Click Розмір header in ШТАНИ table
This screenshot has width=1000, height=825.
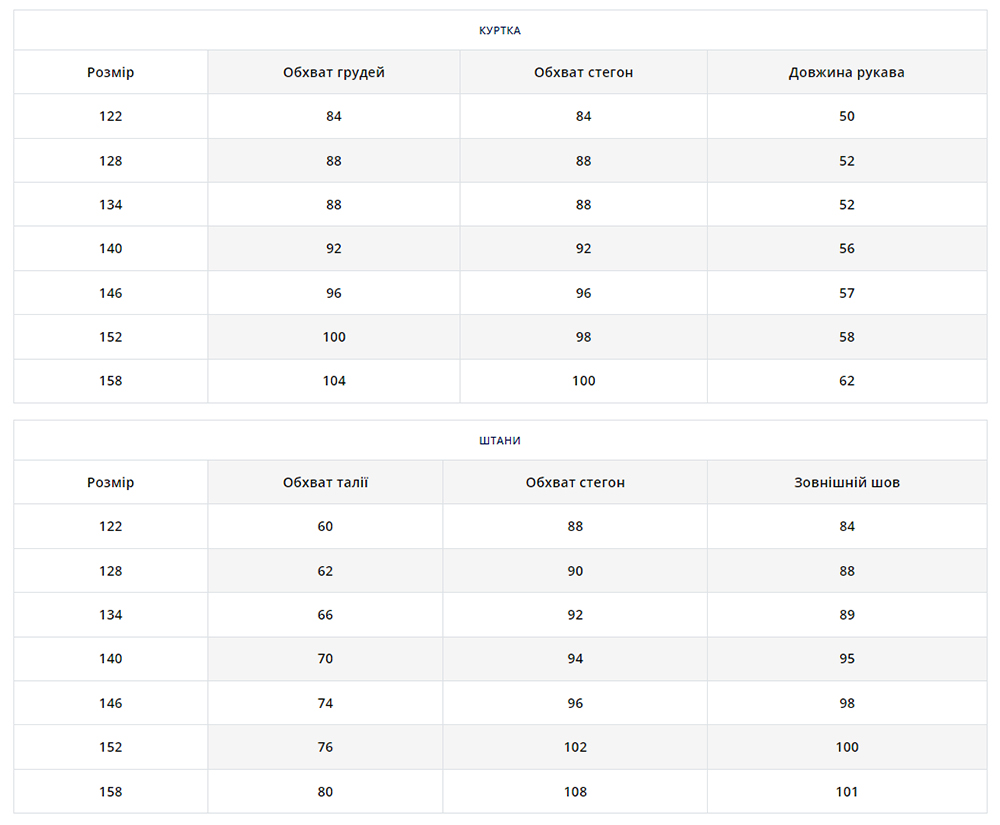click(x=110, y=483)
